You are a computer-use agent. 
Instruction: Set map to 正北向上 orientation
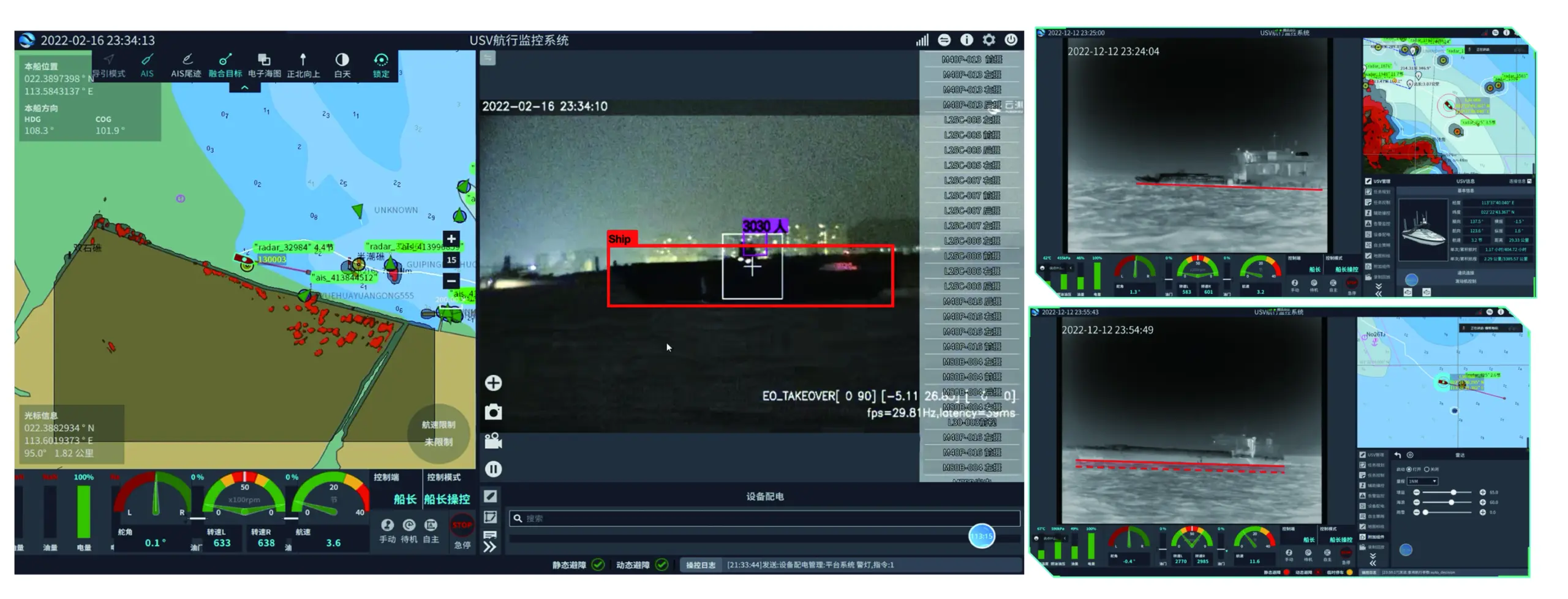pos(303,65)
